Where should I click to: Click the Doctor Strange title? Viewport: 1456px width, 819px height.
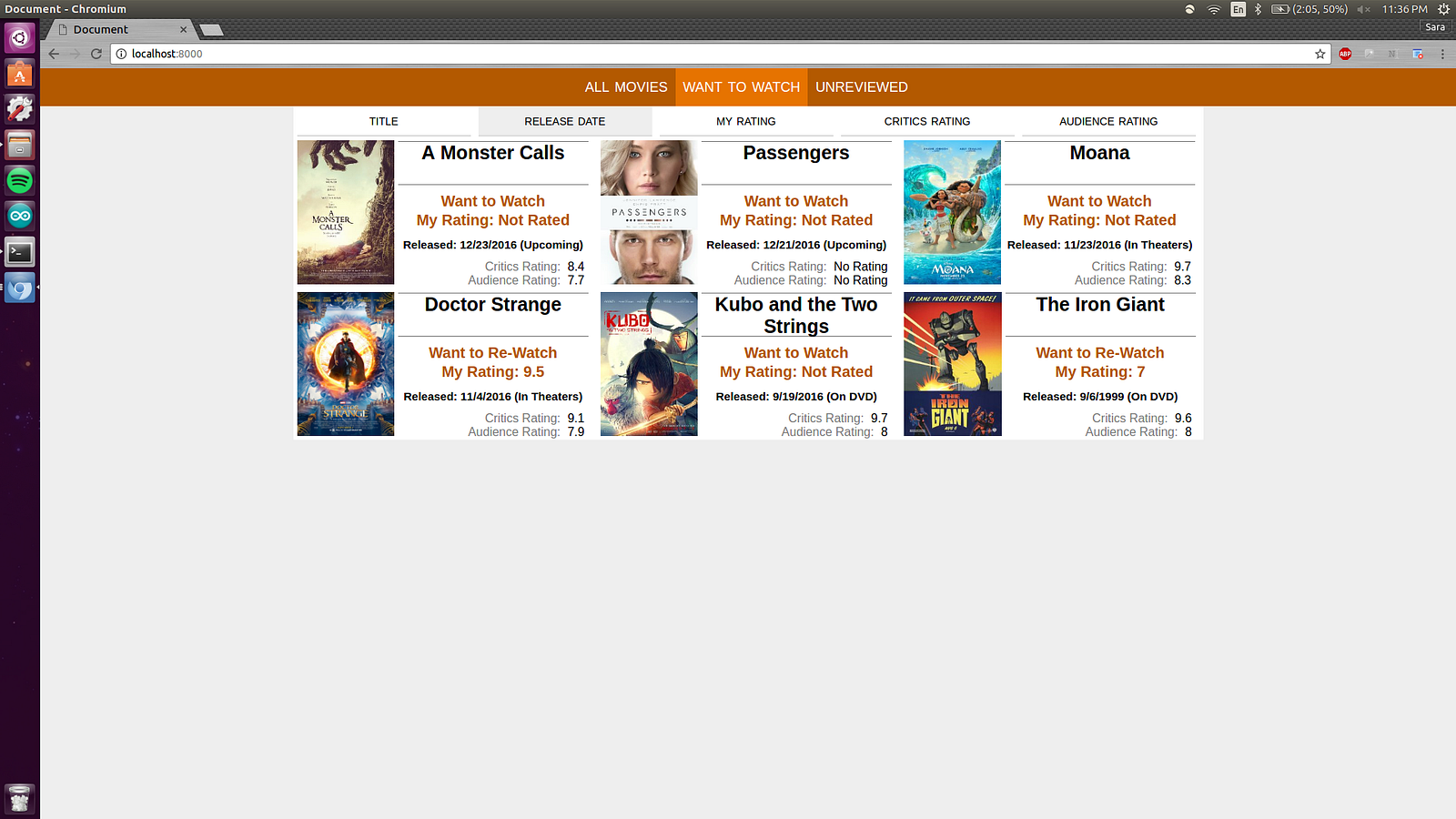(493, 305)
